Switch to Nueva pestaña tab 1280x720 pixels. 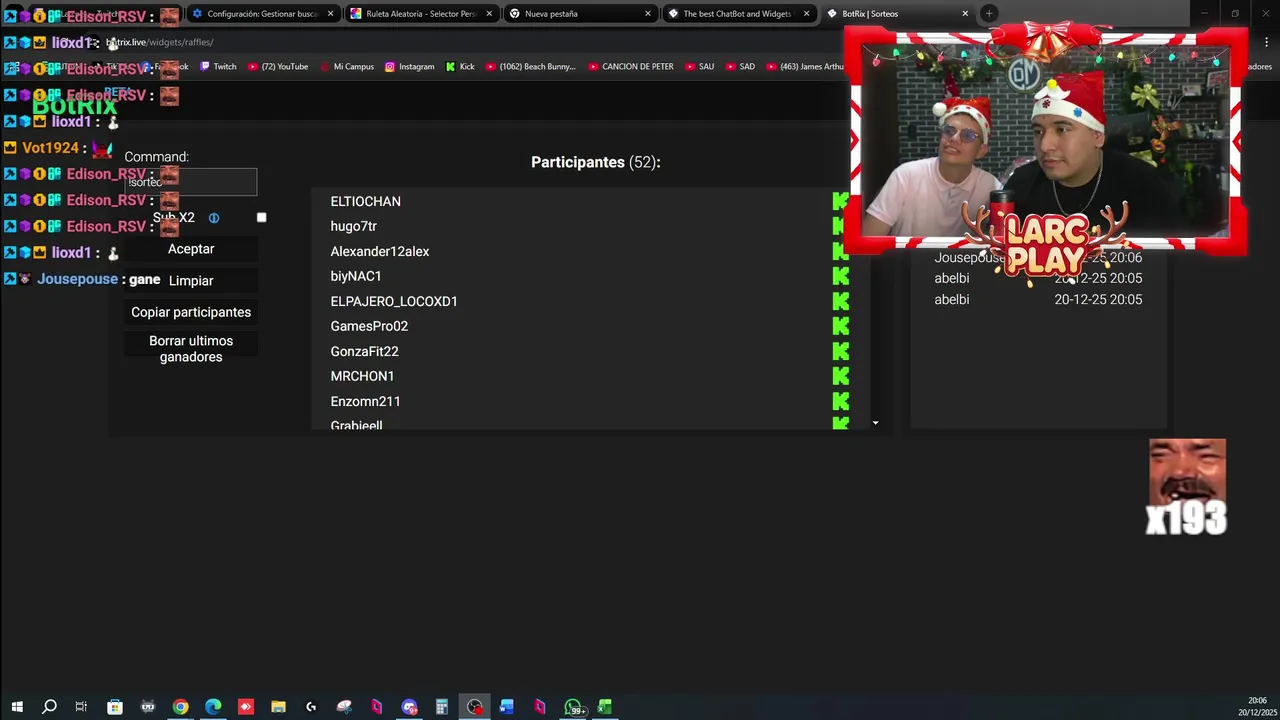580,14
